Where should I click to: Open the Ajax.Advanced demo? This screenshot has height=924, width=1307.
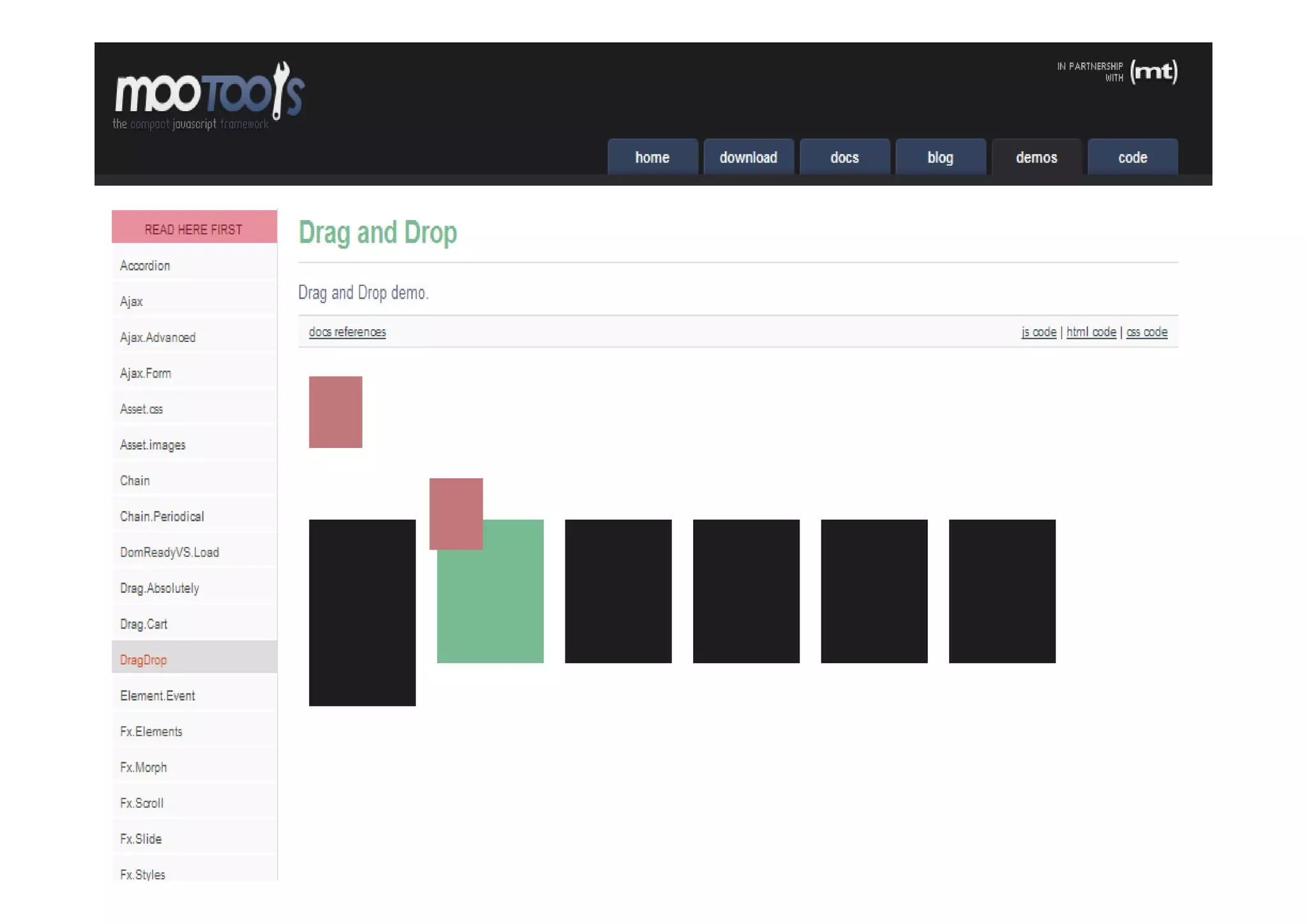pos(158,337)
